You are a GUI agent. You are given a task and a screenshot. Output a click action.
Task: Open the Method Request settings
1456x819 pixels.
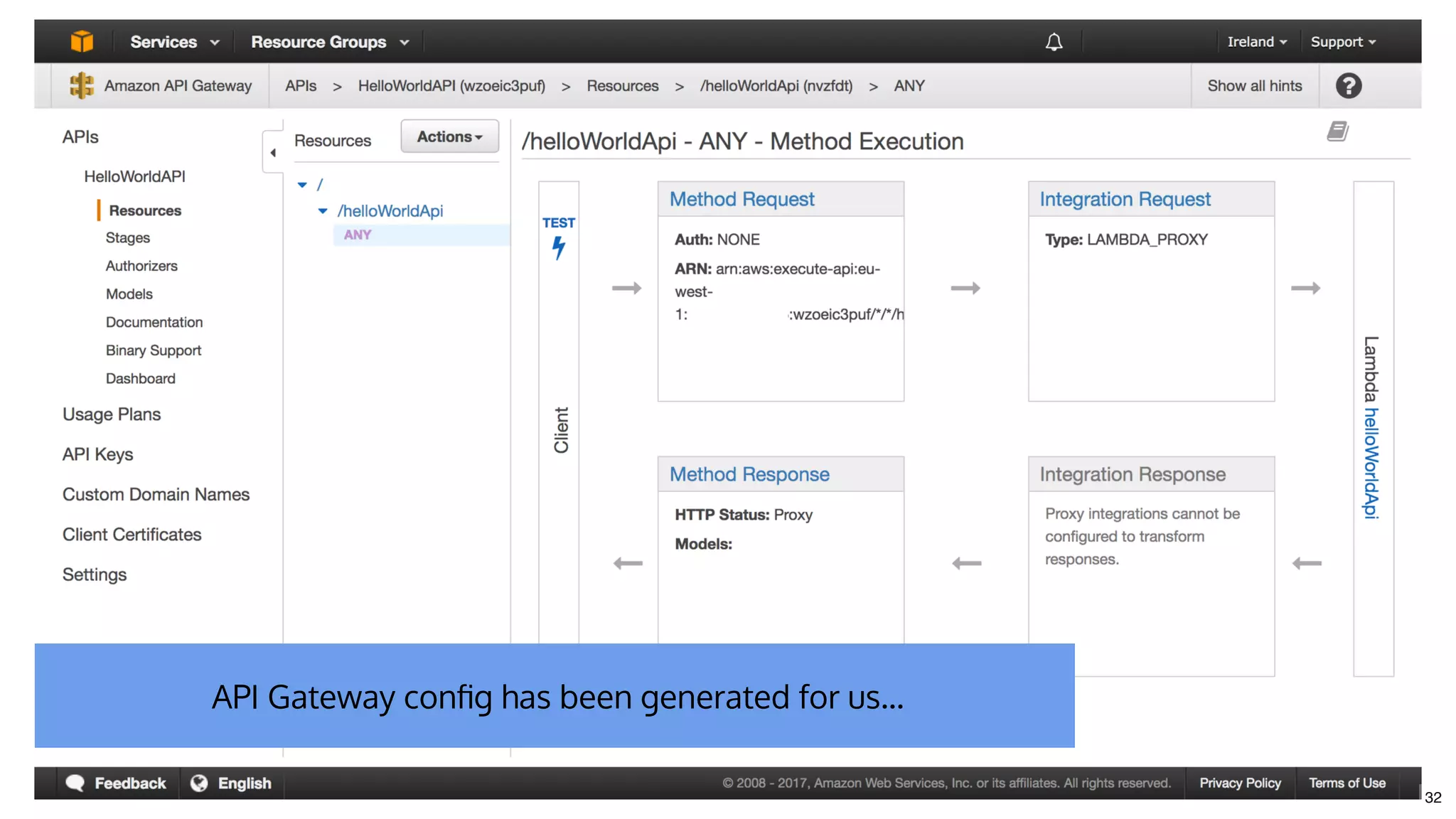[742, 199]
